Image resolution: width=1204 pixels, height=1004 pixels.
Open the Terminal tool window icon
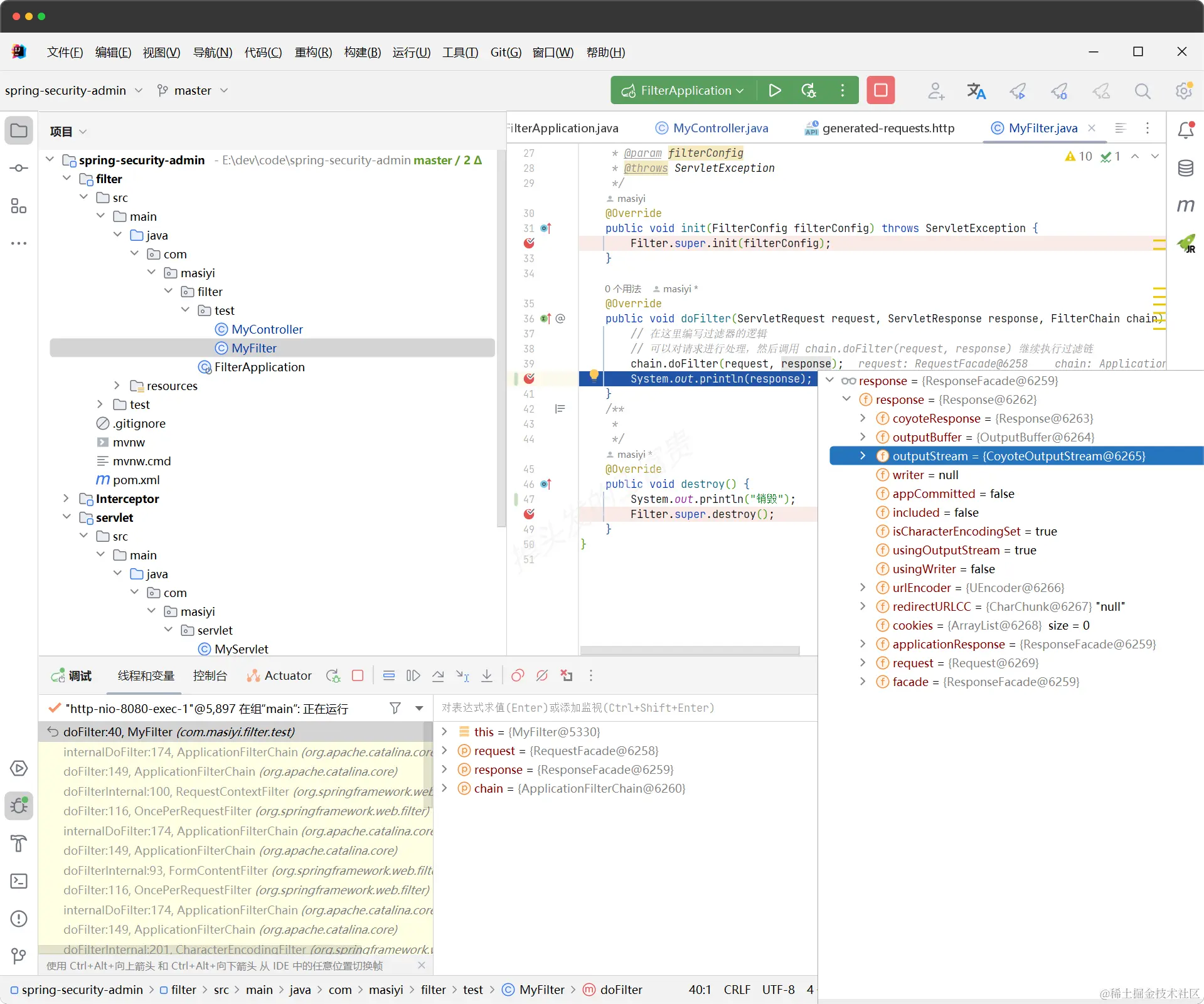19,881
